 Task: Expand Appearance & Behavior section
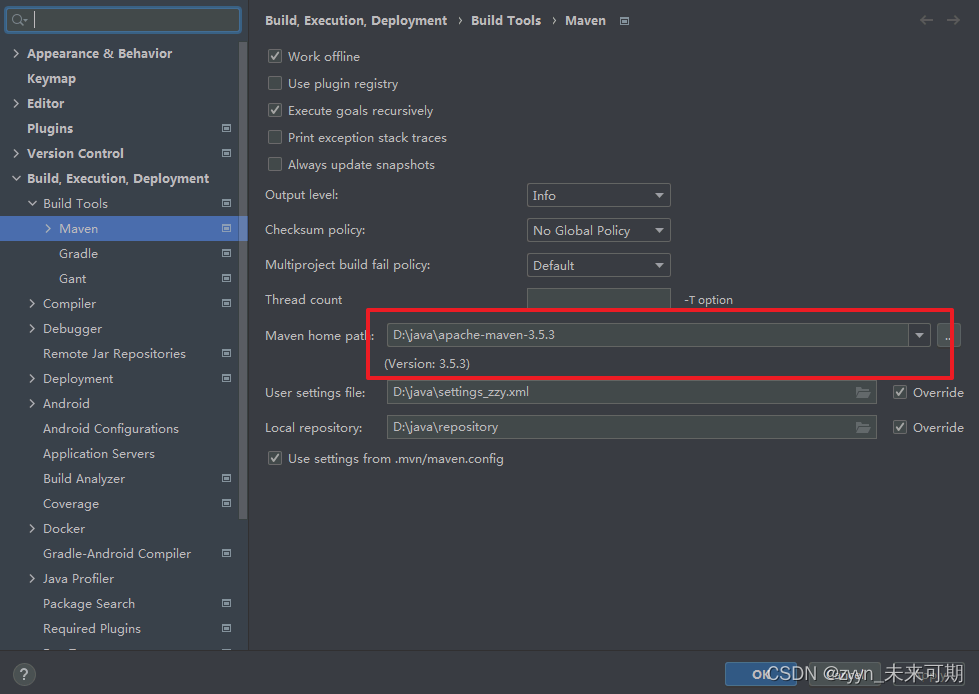point(16,54)
